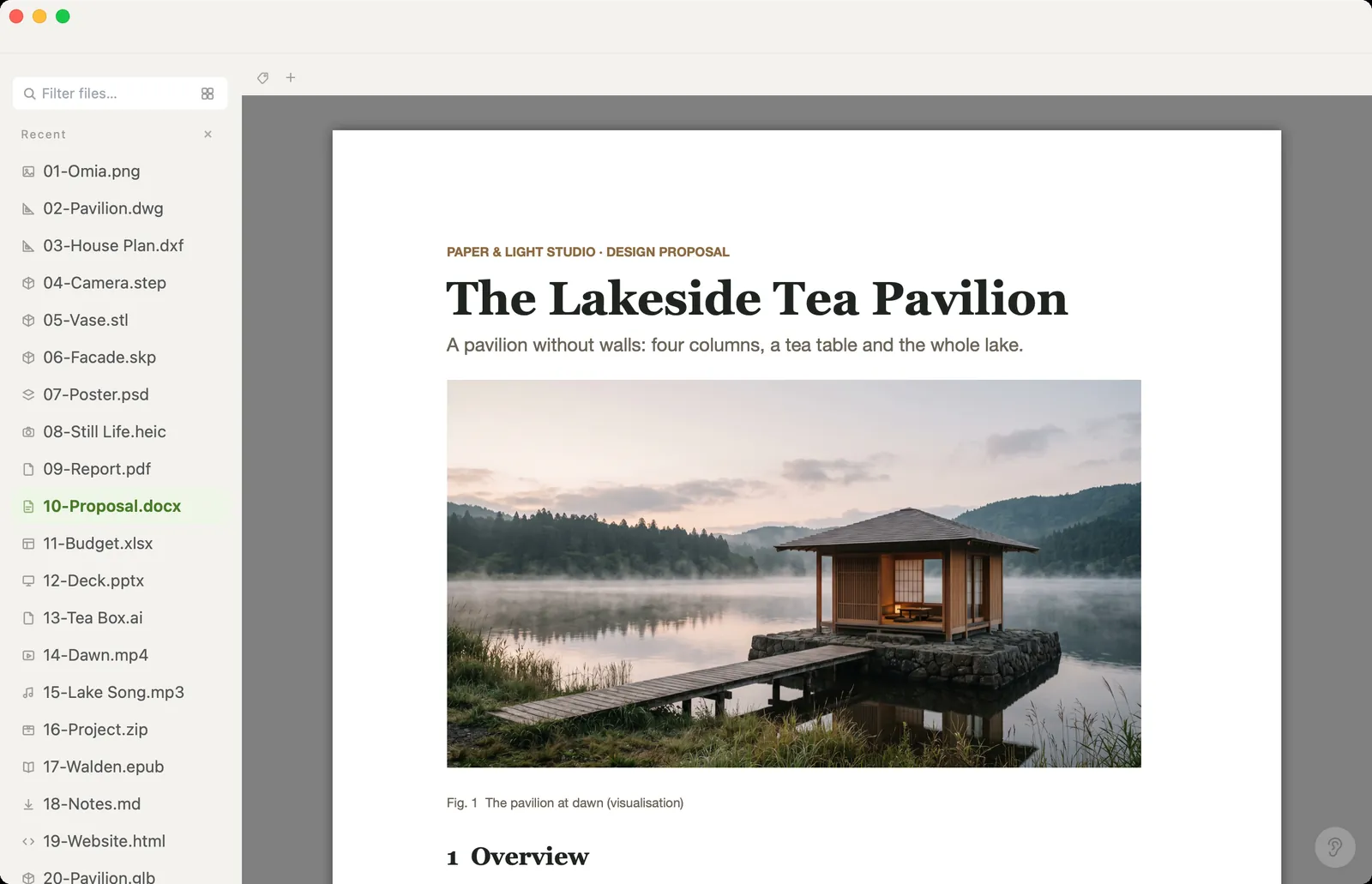Click book icon beside 17-Walden.epub
Screen dimensions: 1372x884
(28, 767)
